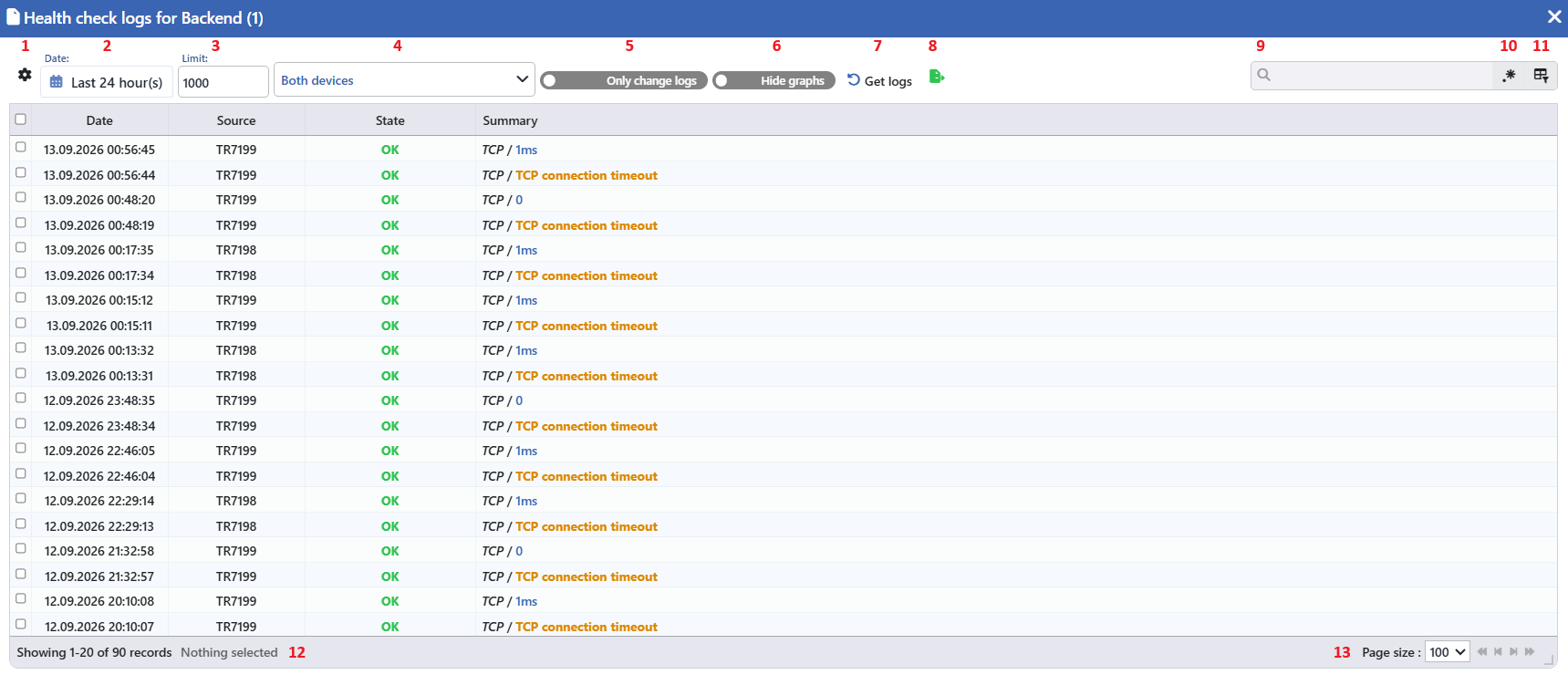Screen dimensions: 1568x675
Task: Click the "1ms" value in row 13.09.2026 00:17:35
Action: [526, 250]
